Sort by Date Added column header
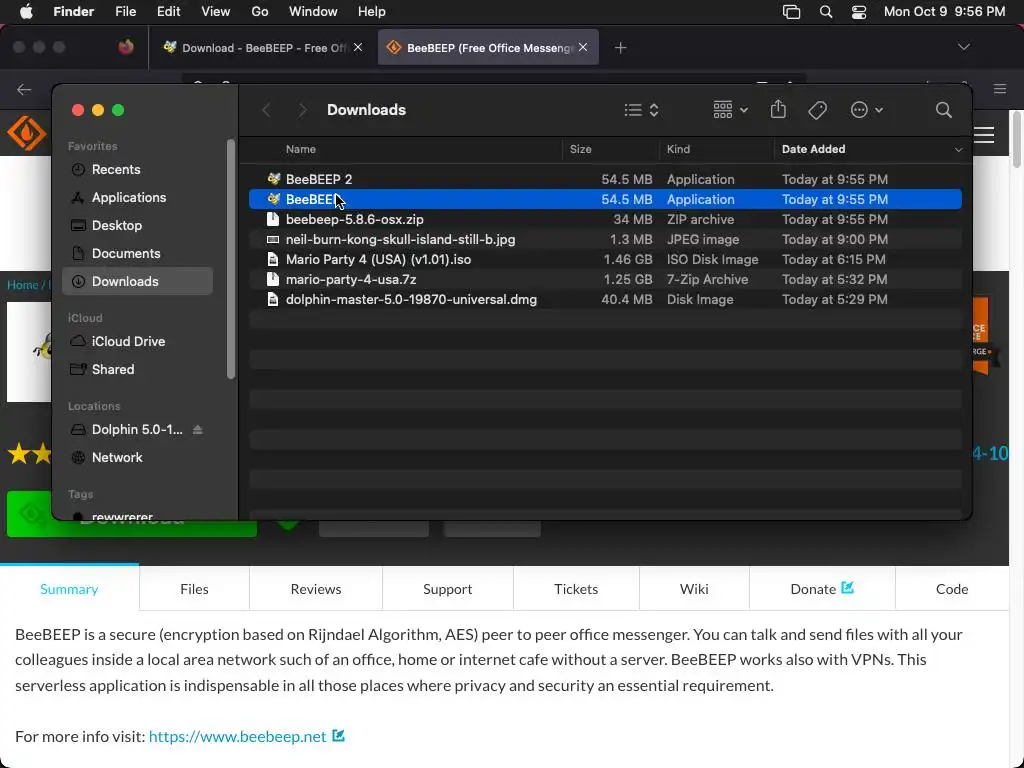This screenshot has width=1024, height=768. click(x=814, y=149)
